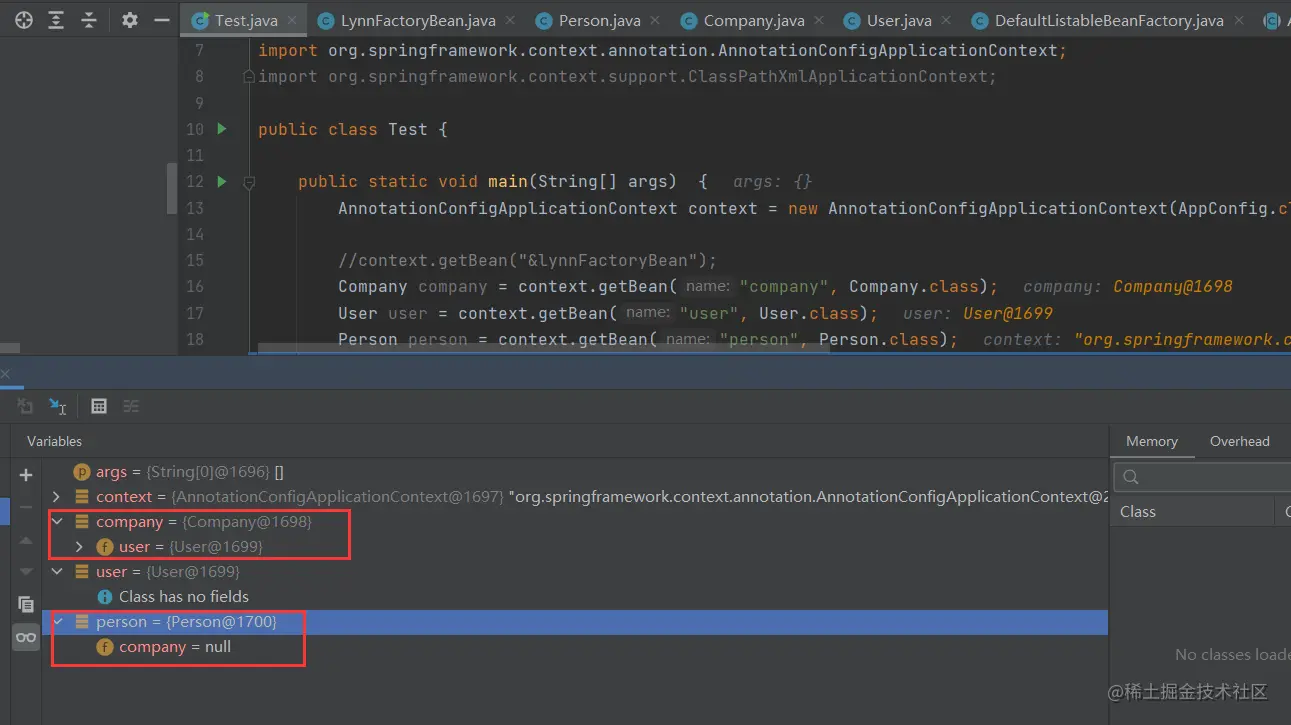
Task: Select the company = null field row
Action: click(575, 647)
